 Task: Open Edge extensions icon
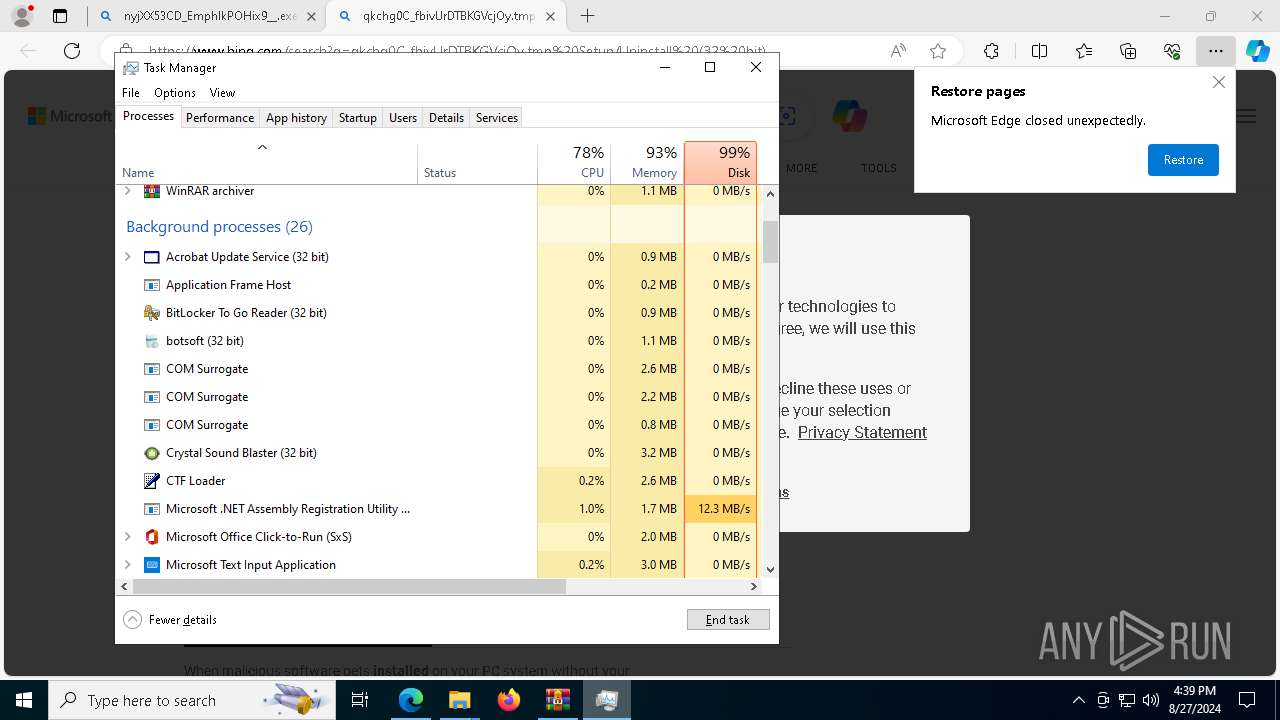click(x=991, y=51)
